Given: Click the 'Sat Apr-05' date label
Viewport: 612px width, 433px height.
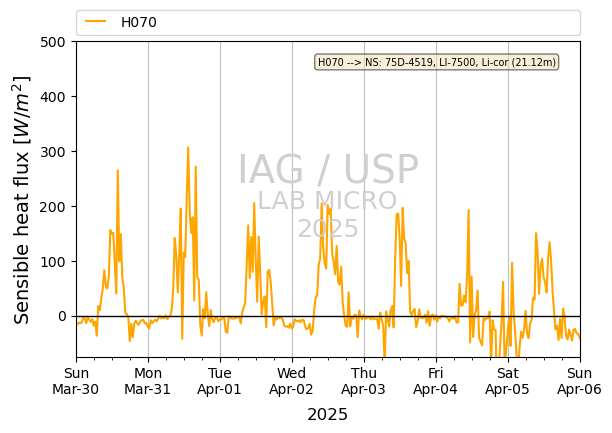Looking at the screenshot, I should tap(507, 381).
